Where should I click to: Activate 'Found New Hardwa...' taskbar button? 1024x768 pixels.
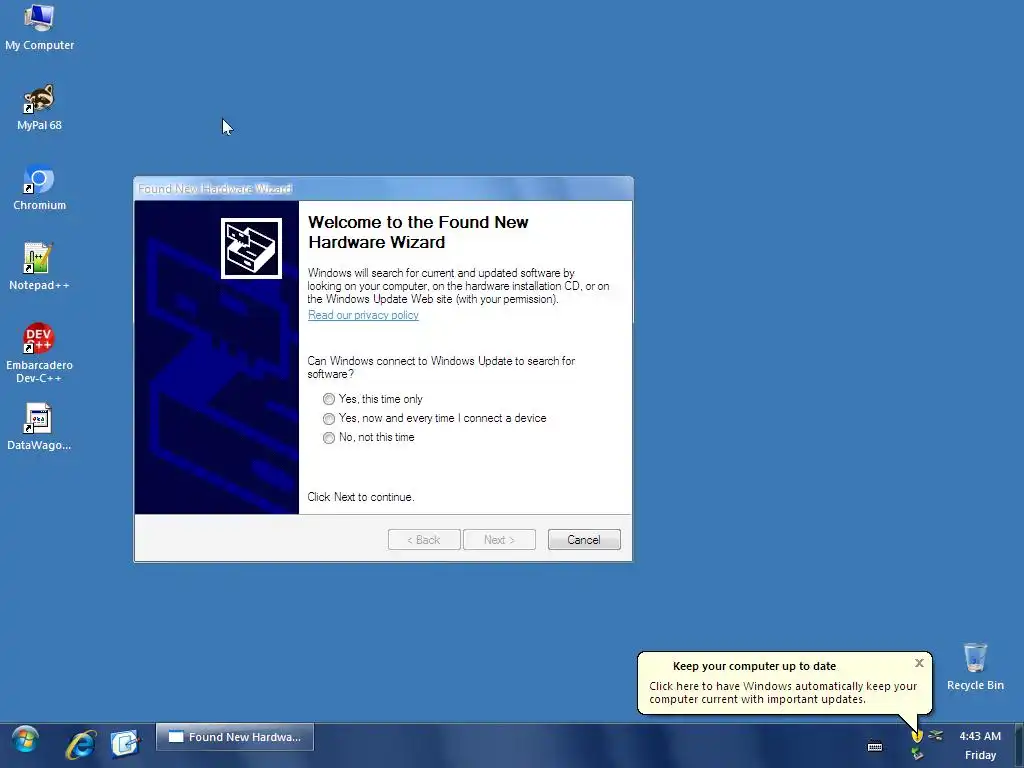[x=235, y=737]
